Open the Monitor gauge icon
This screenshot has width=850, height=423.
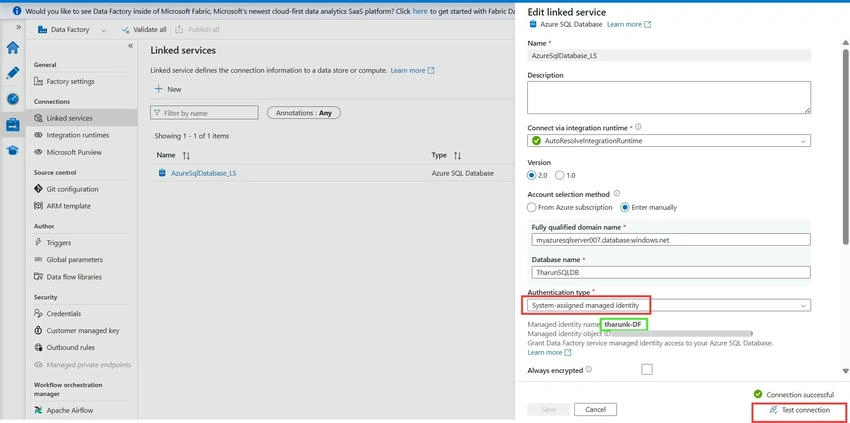12,99
